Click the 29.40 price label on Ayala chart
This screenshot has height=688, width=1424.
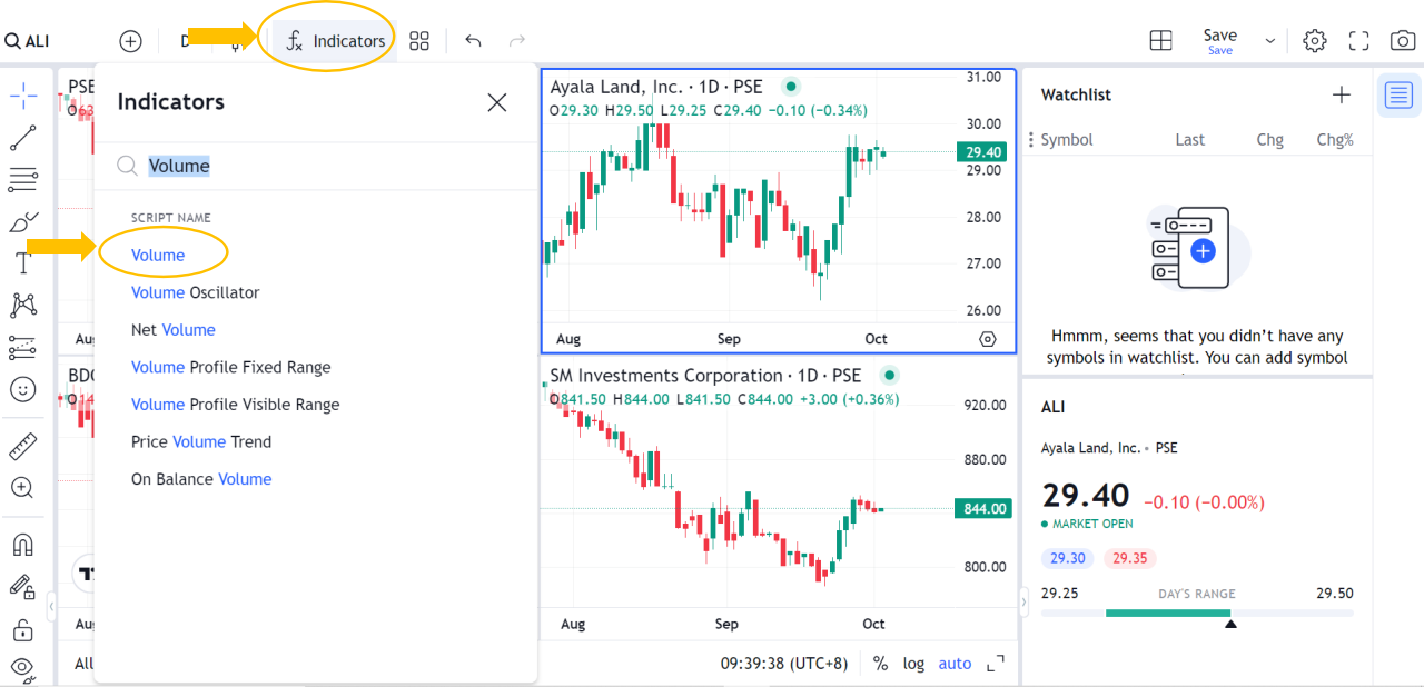pos(980,152)
